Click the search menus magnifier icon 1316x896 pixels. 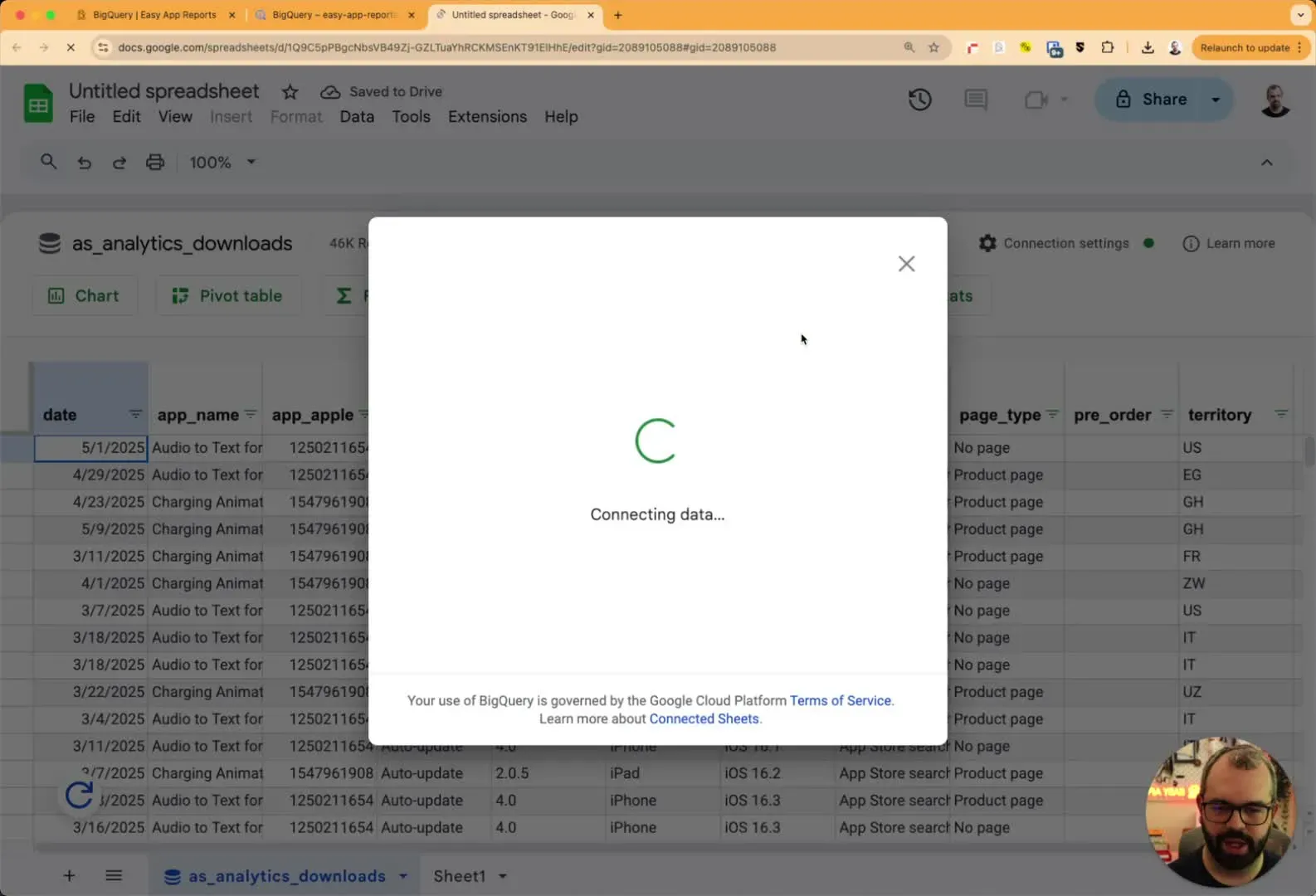48,162
